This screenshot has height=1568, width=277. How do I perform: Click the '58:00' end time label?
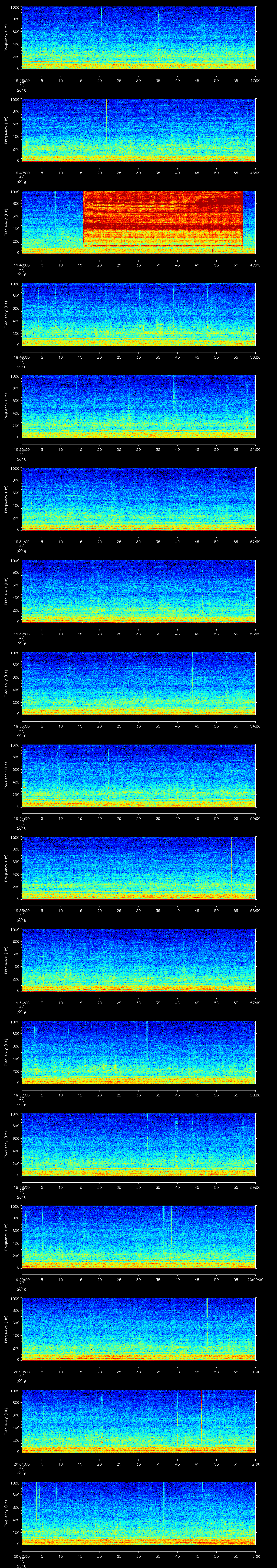point(256,1095)
